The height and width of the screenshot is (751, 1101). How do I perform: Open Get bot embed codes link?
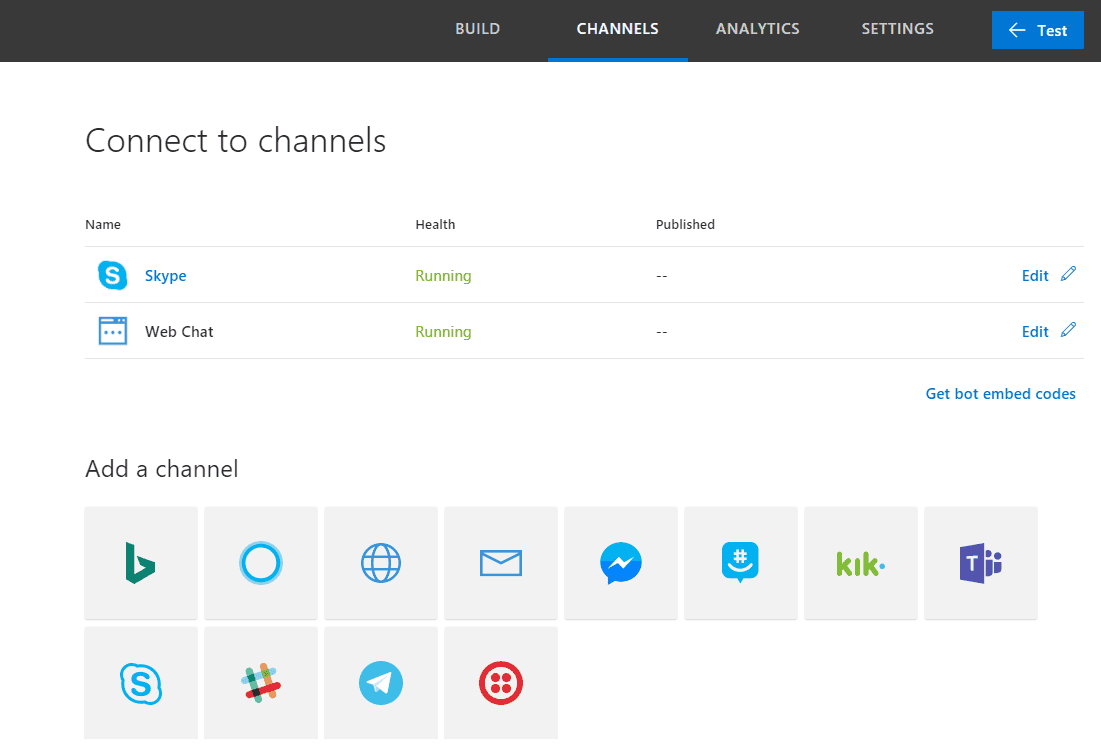1000,394
